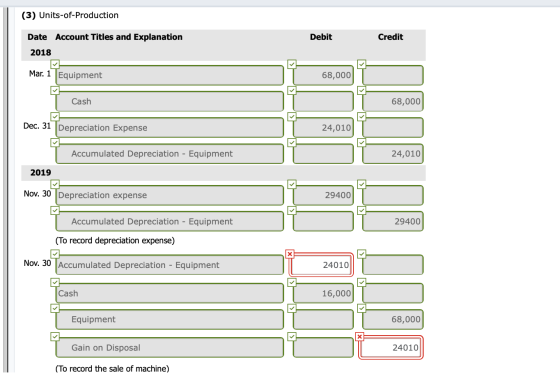Click the empty credit field beside 16,000 debit

[393, 293]
